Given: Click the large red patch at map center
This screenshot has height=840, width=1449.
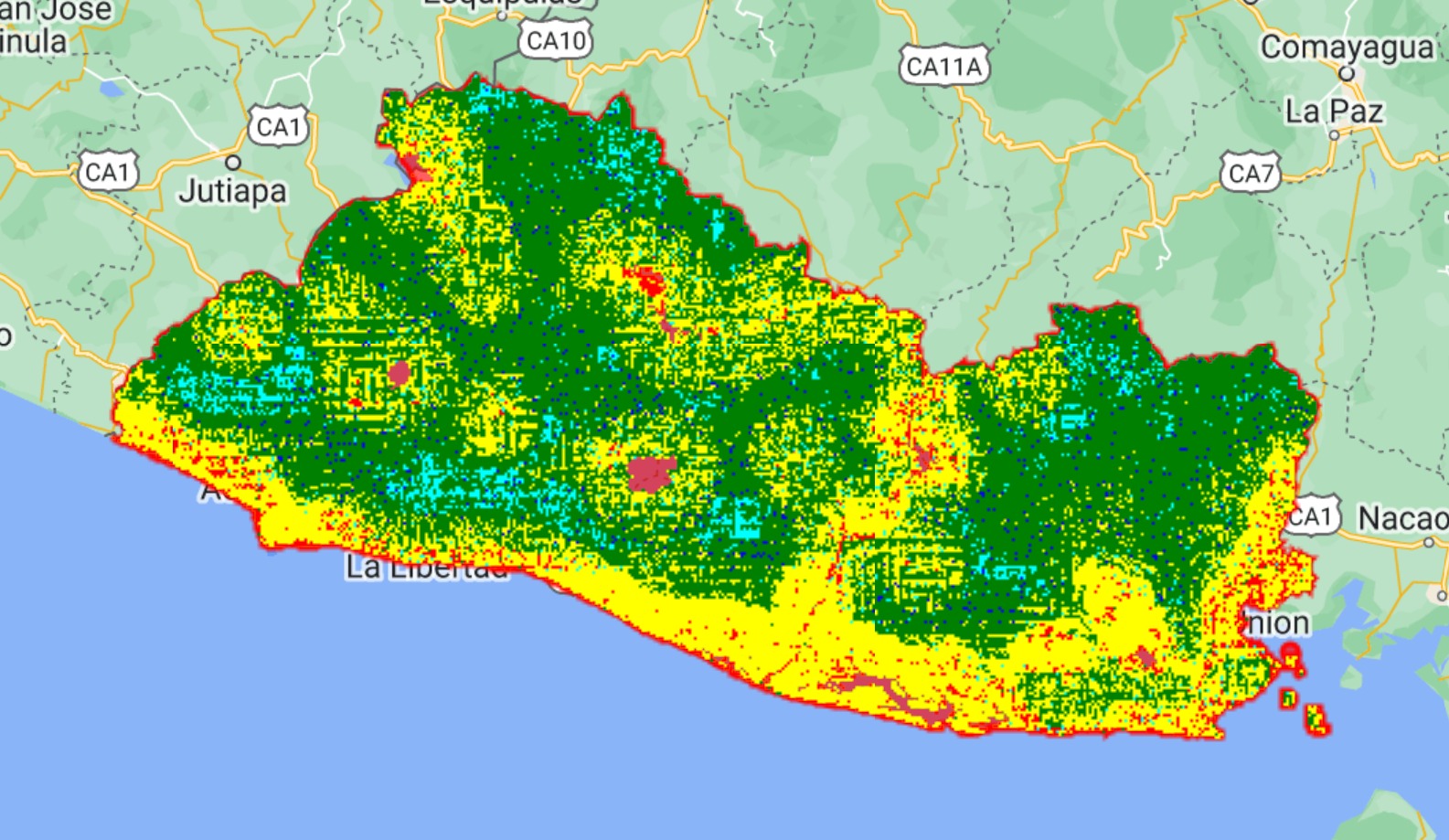Looking at the screenshot, I should coord(651,474).
